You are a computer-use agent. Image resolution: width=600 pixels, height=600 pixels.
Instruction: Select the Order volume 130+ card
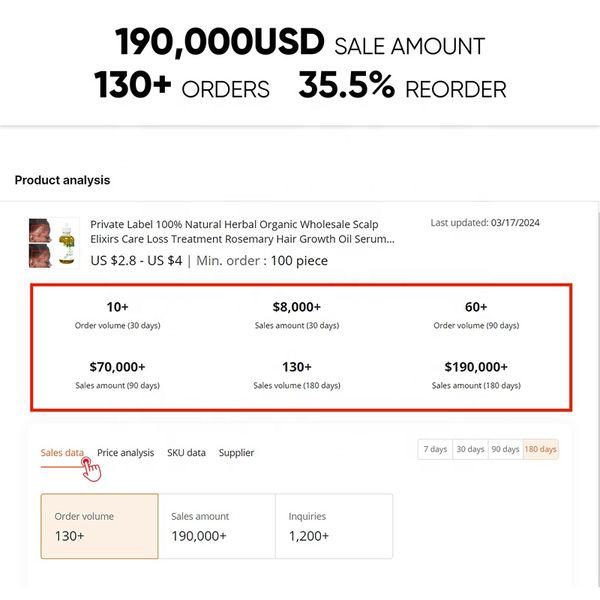(x=99, y=526)
